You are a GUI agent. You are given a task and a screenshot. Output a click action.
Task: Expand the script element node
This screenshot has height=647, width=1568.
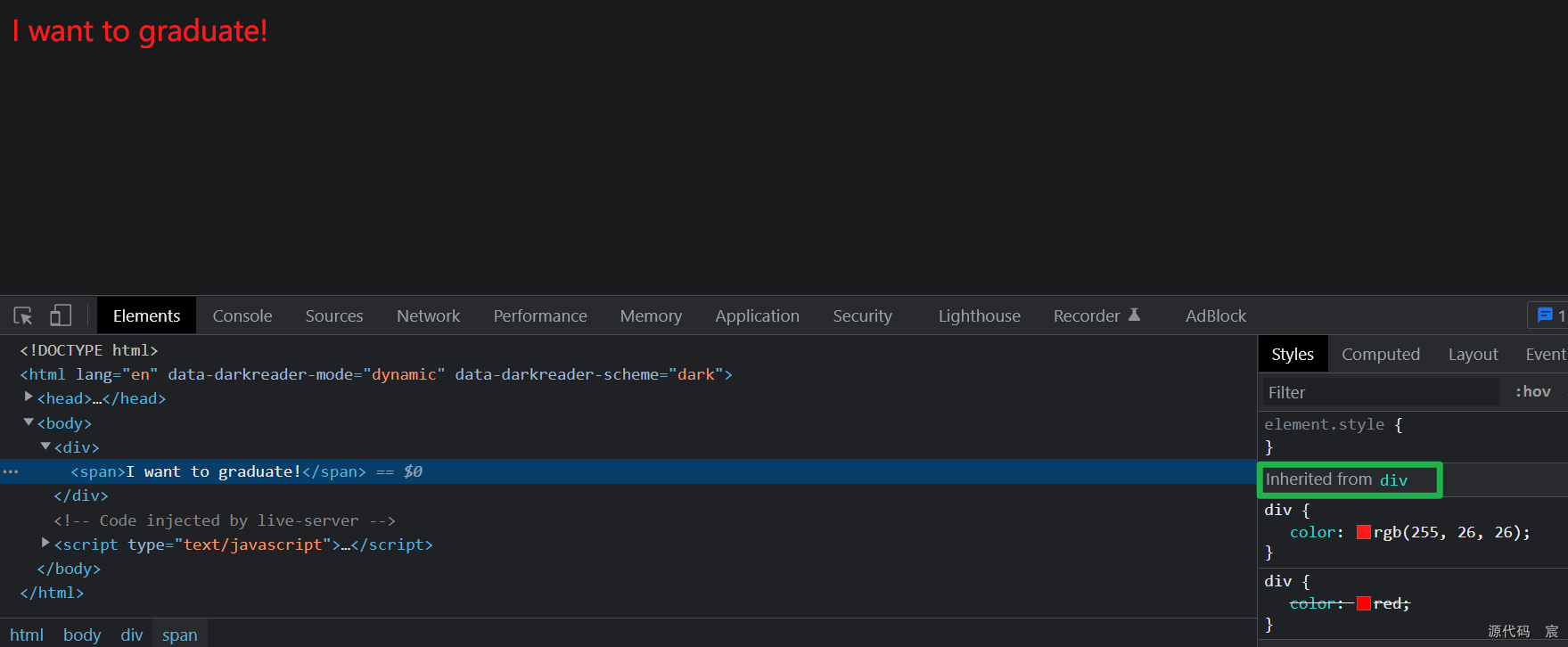point(45,543)
